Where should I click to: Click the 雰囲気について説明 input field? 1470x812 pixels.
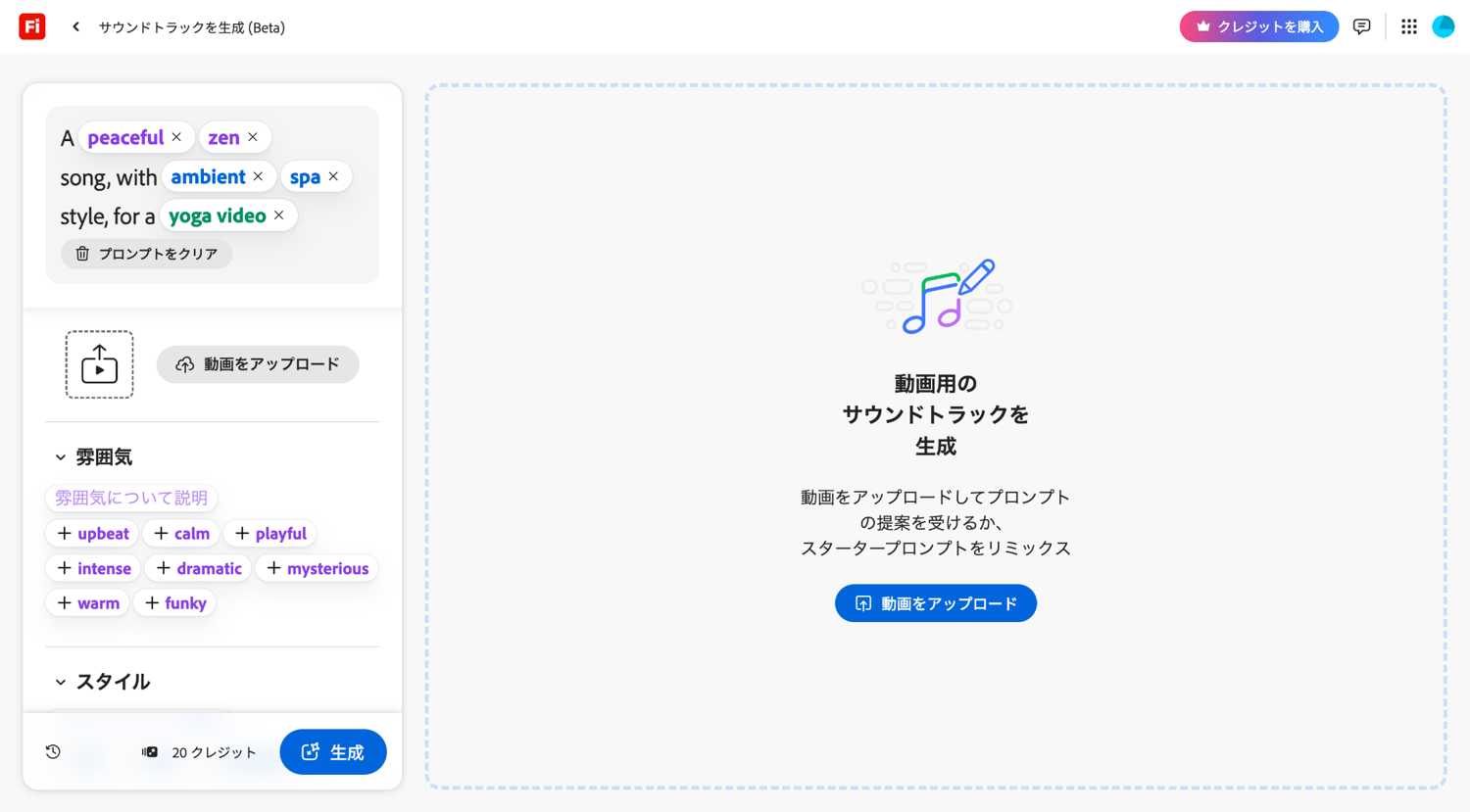130,498
